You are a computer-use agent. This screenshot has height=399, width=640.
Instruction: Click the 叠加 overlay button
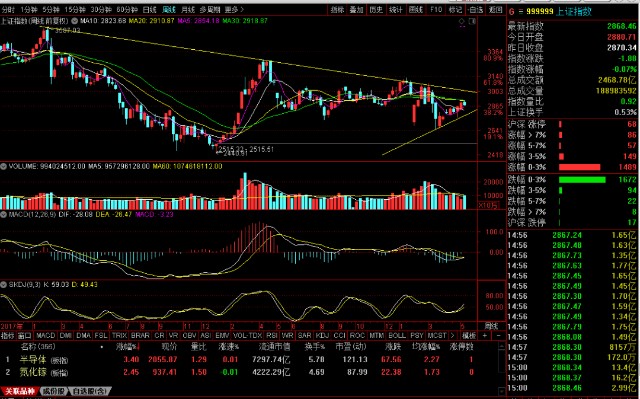[356, 9]
